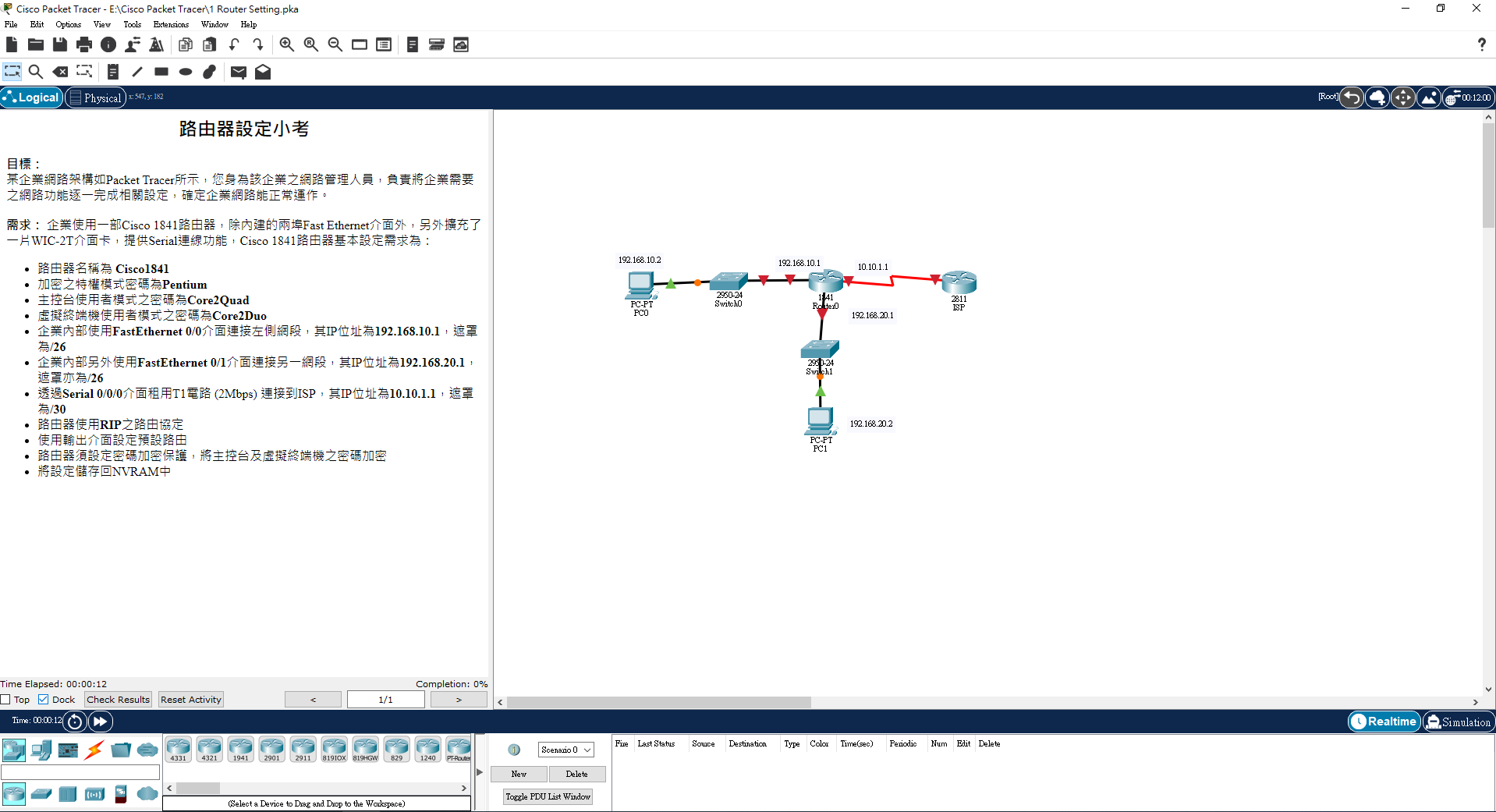Open the Scenario 0 dropdown
Screen dimensions: 1496x812
[566, 750]
